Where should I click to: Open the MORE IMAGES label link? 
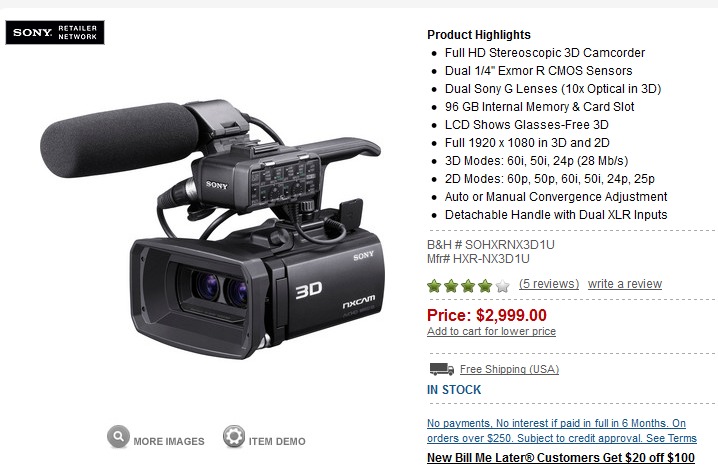tap(169, 442)
